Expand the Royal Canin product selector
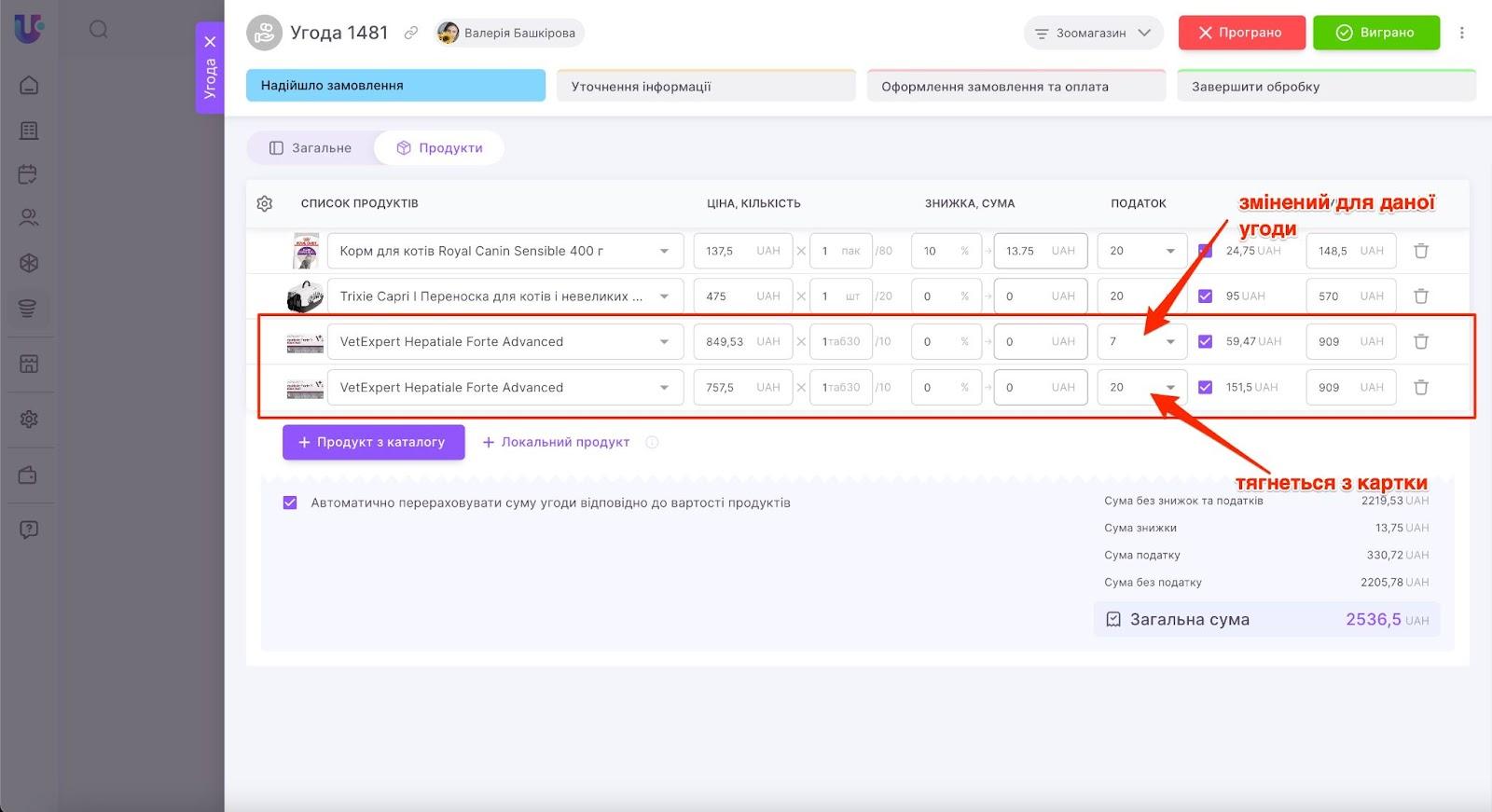 tap(664, 251)
